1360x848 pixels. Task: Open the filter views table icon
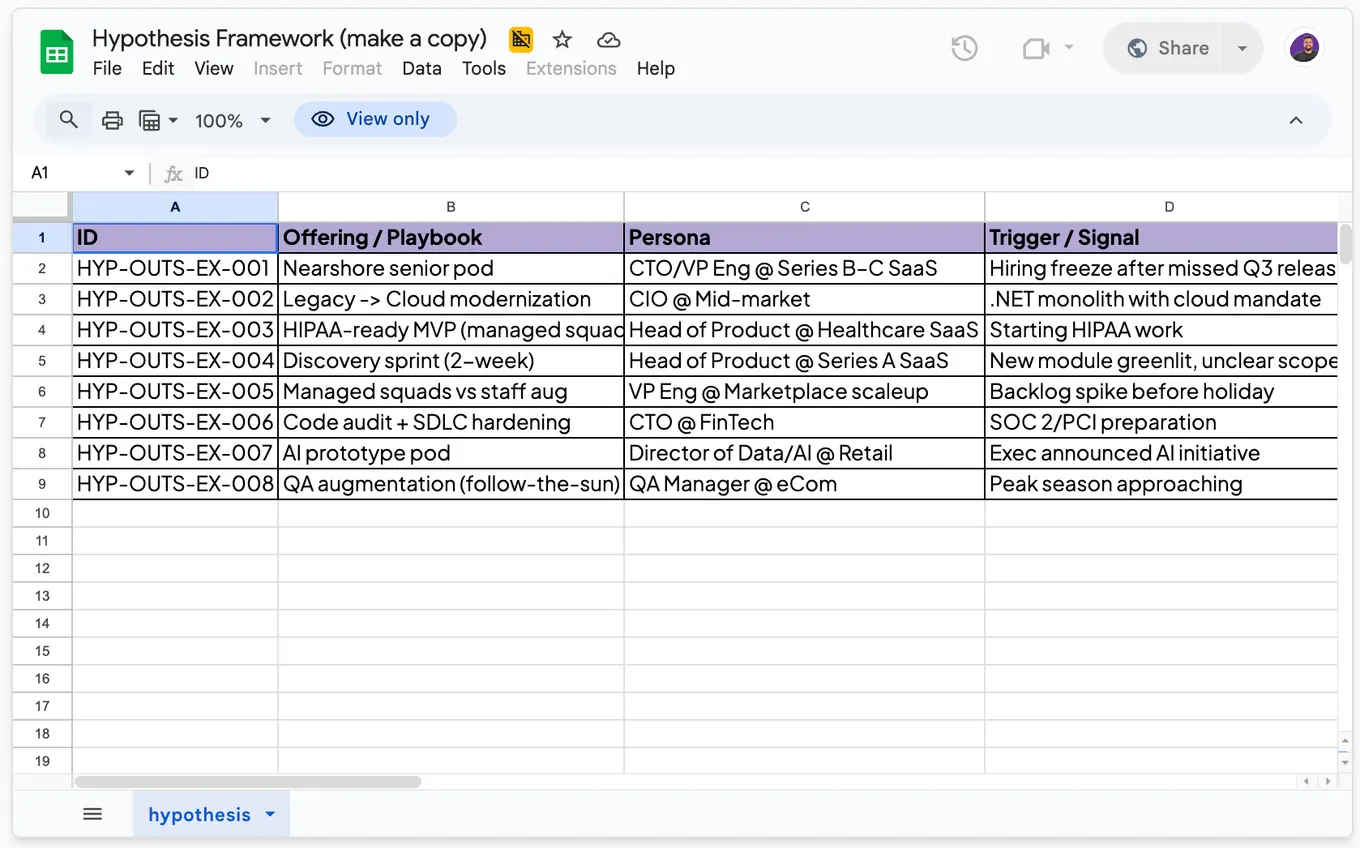tap(149, 120)
